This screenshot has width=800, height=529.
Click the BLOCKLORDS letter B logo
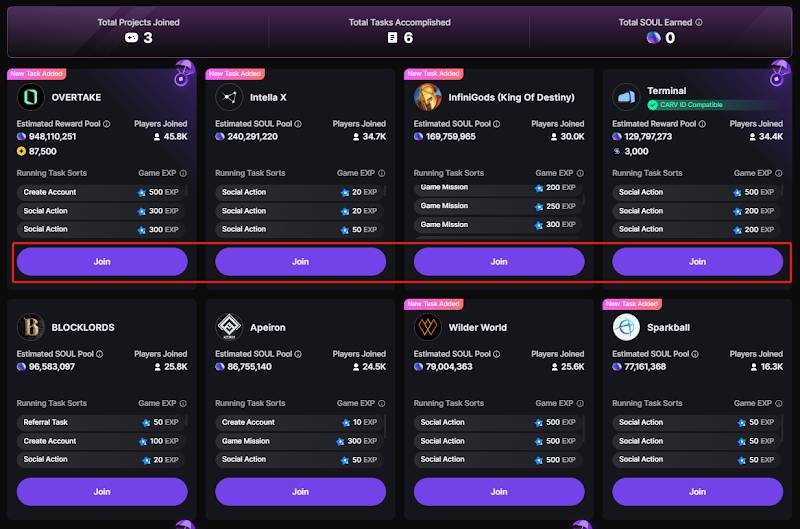[x=31, y=327]
